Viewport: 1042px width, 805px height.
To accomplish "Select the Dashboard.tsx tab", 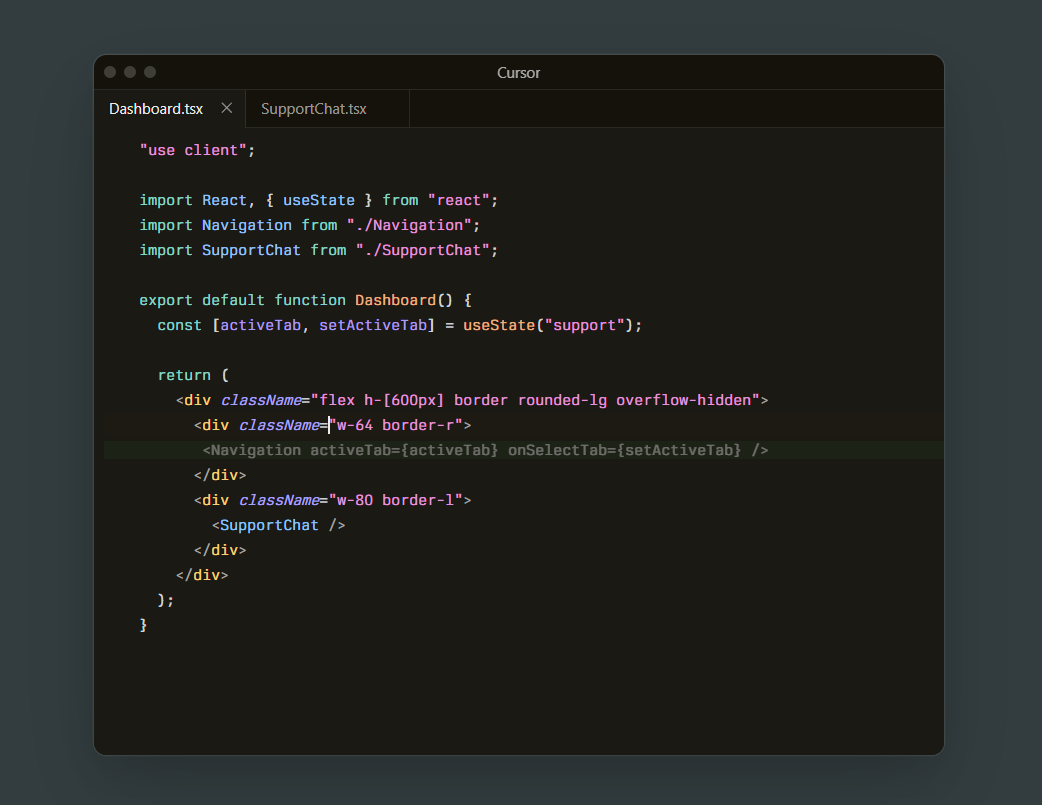I will click(x=155, y=108).
